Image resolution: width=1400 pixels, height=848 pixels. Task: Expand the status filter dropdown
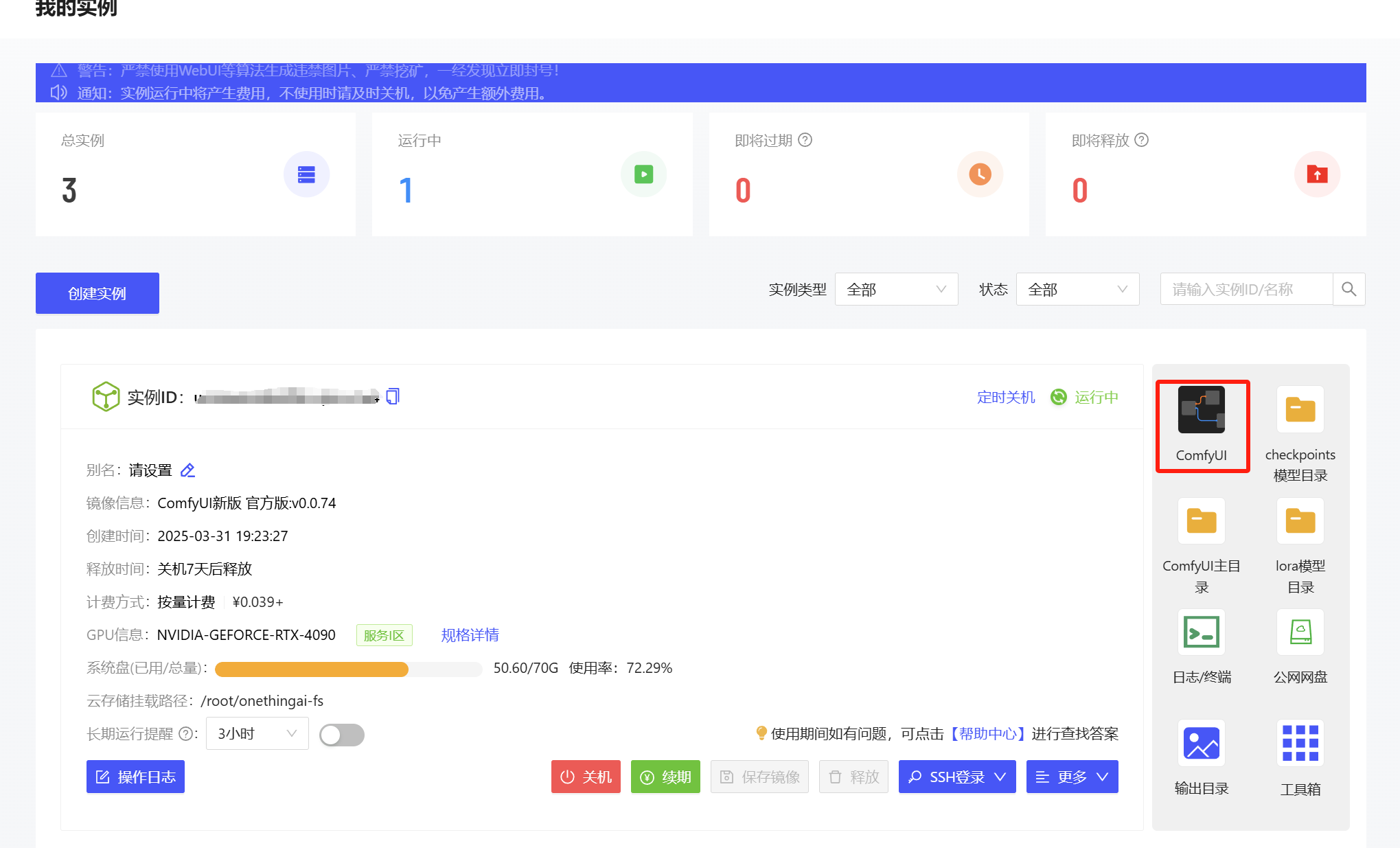[1077, 290]
